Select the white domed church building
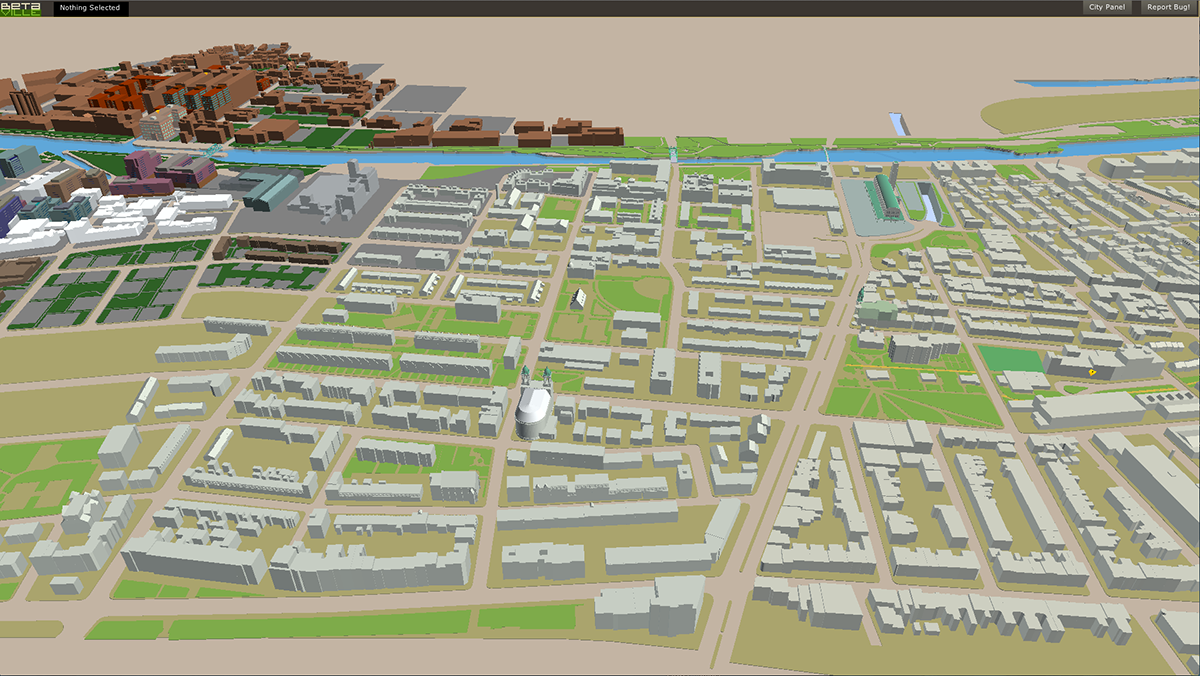Screen dimensions: 1200x676 [x=535, y=412]
